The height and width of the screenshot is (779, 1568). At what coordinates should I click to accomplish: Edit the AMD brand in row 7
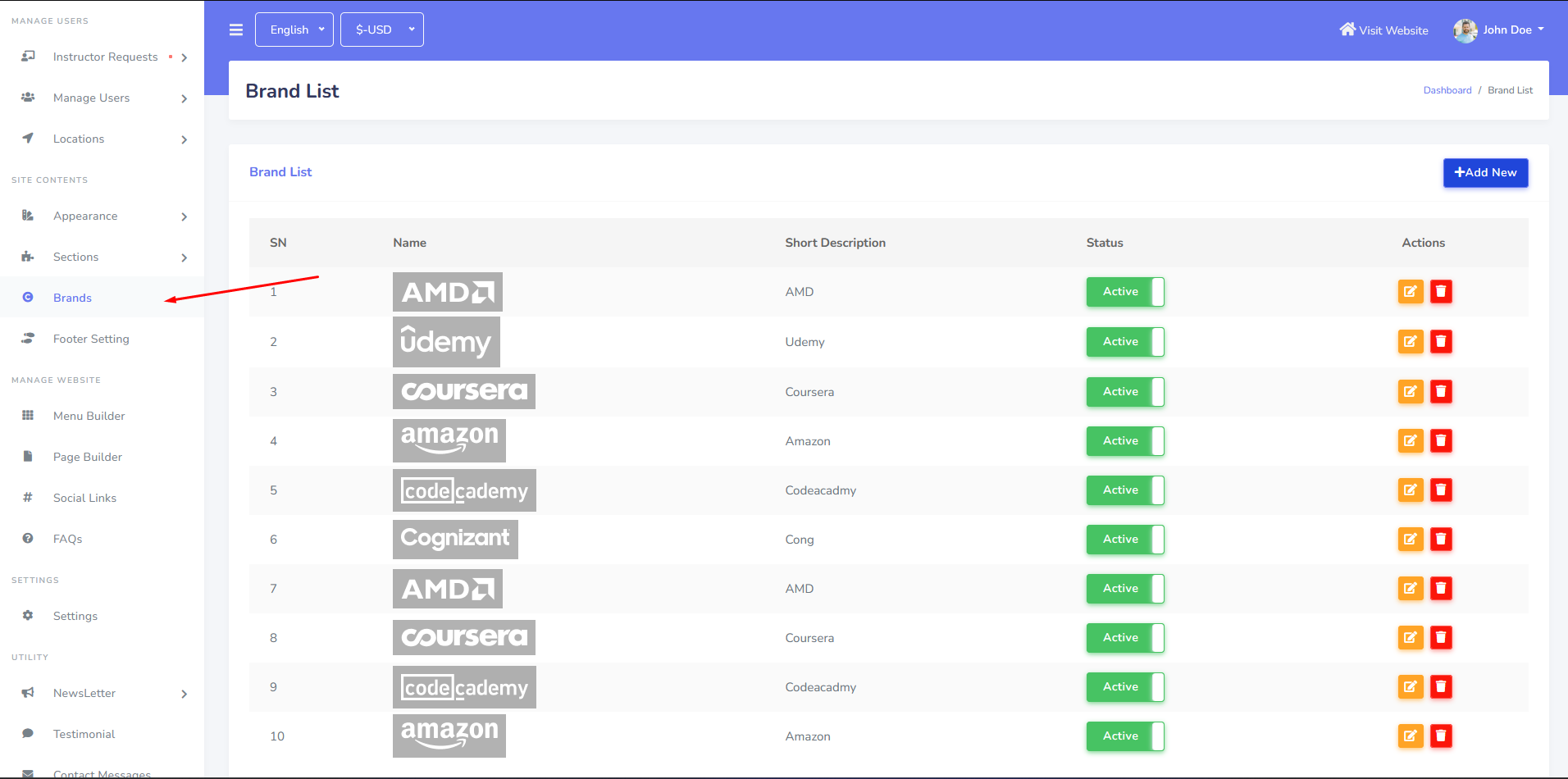coord(1411,589)
